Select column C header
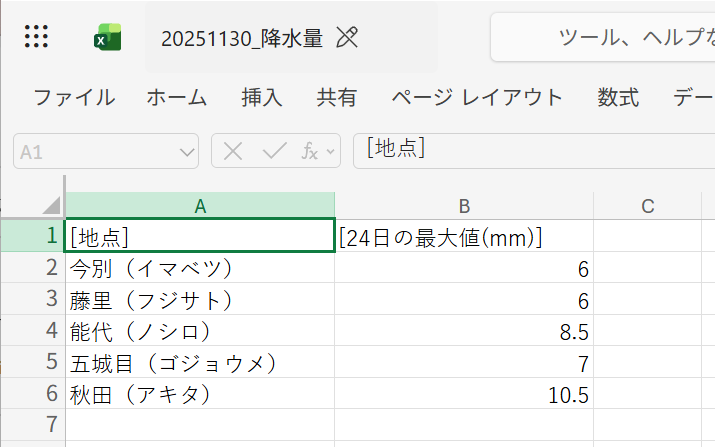Screen dimensions: 715x447 (x=648, y=206)
